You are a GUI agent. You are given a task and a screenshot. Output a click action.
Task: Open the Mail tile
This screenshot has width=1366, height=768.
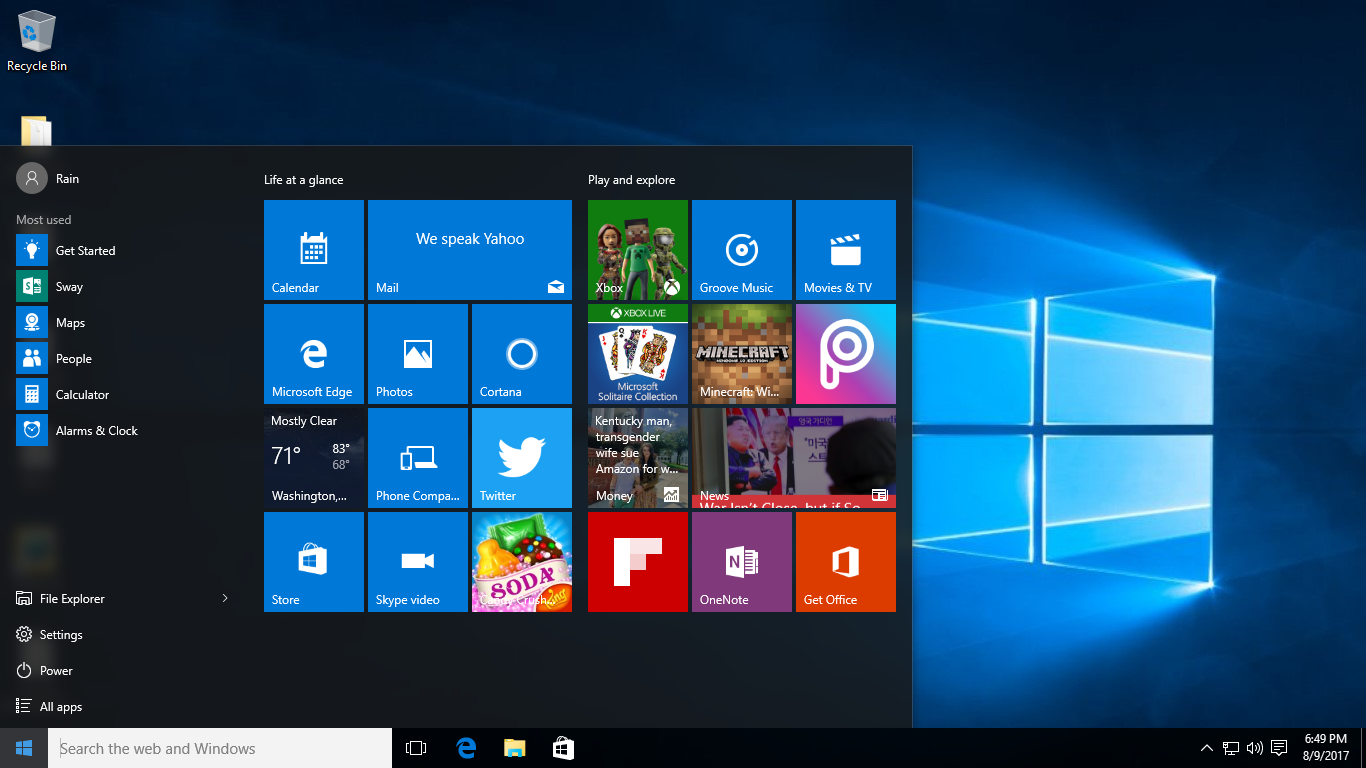(470, 250)
